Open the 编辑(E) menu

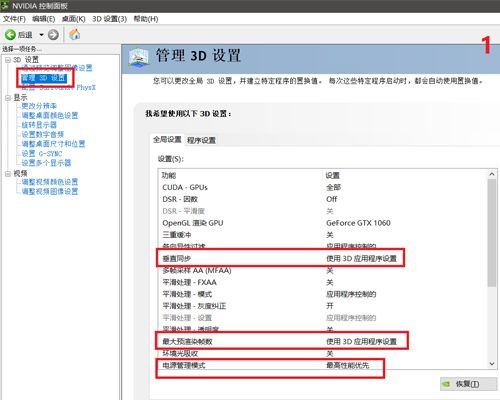(44, 19)
